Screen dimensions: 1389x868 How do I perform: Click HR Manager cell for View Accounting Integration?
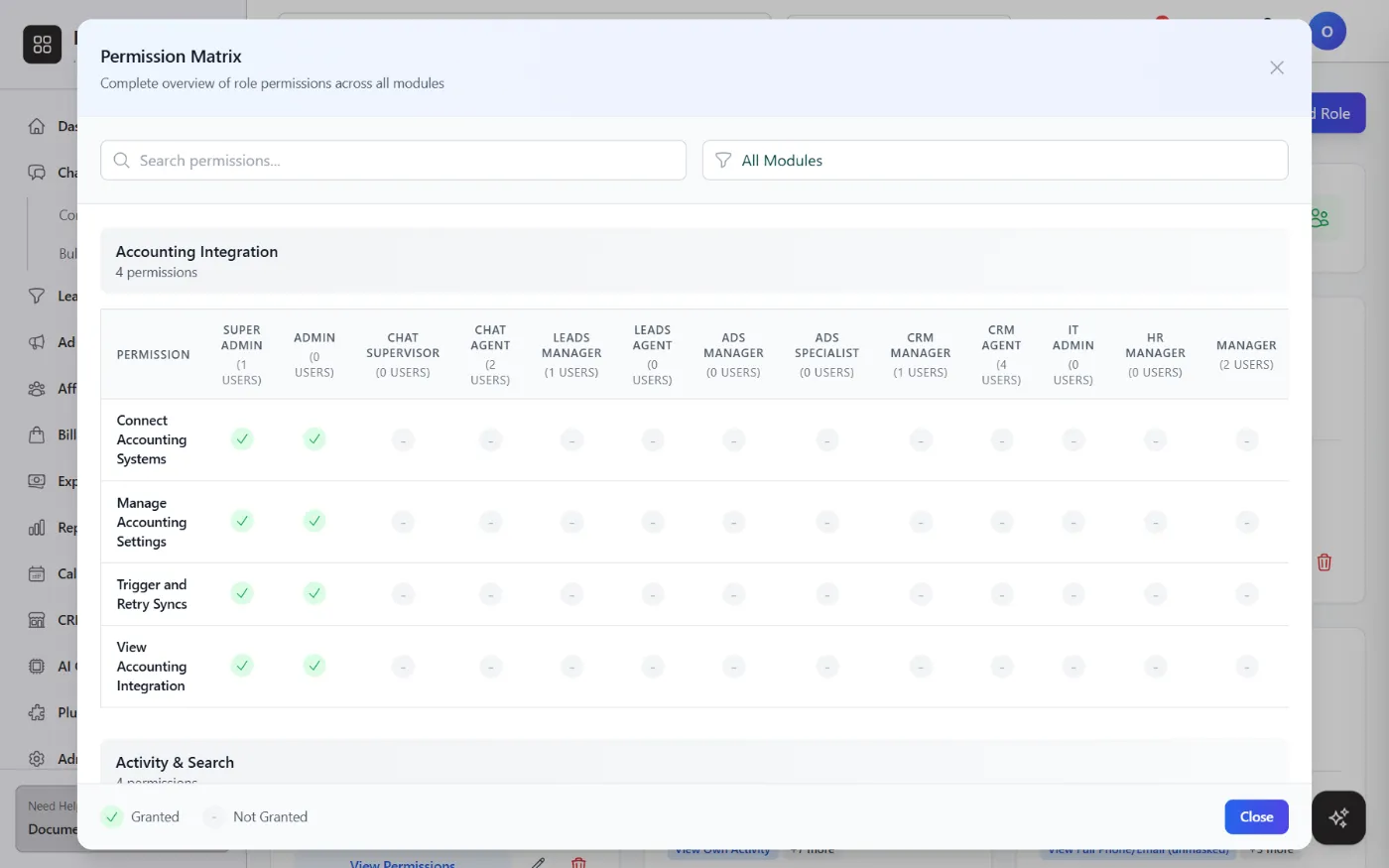tap(1155, 667)
